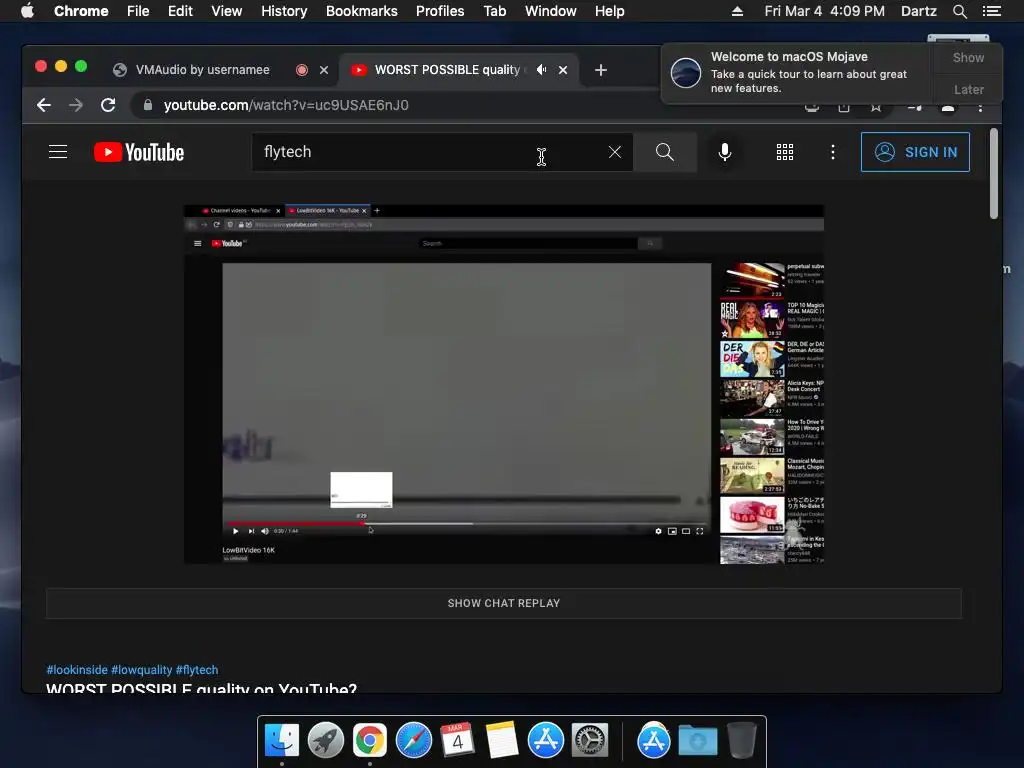Show the macOS Mojave tour notification
The image size is (1024, 768).
tap(968, 57)
